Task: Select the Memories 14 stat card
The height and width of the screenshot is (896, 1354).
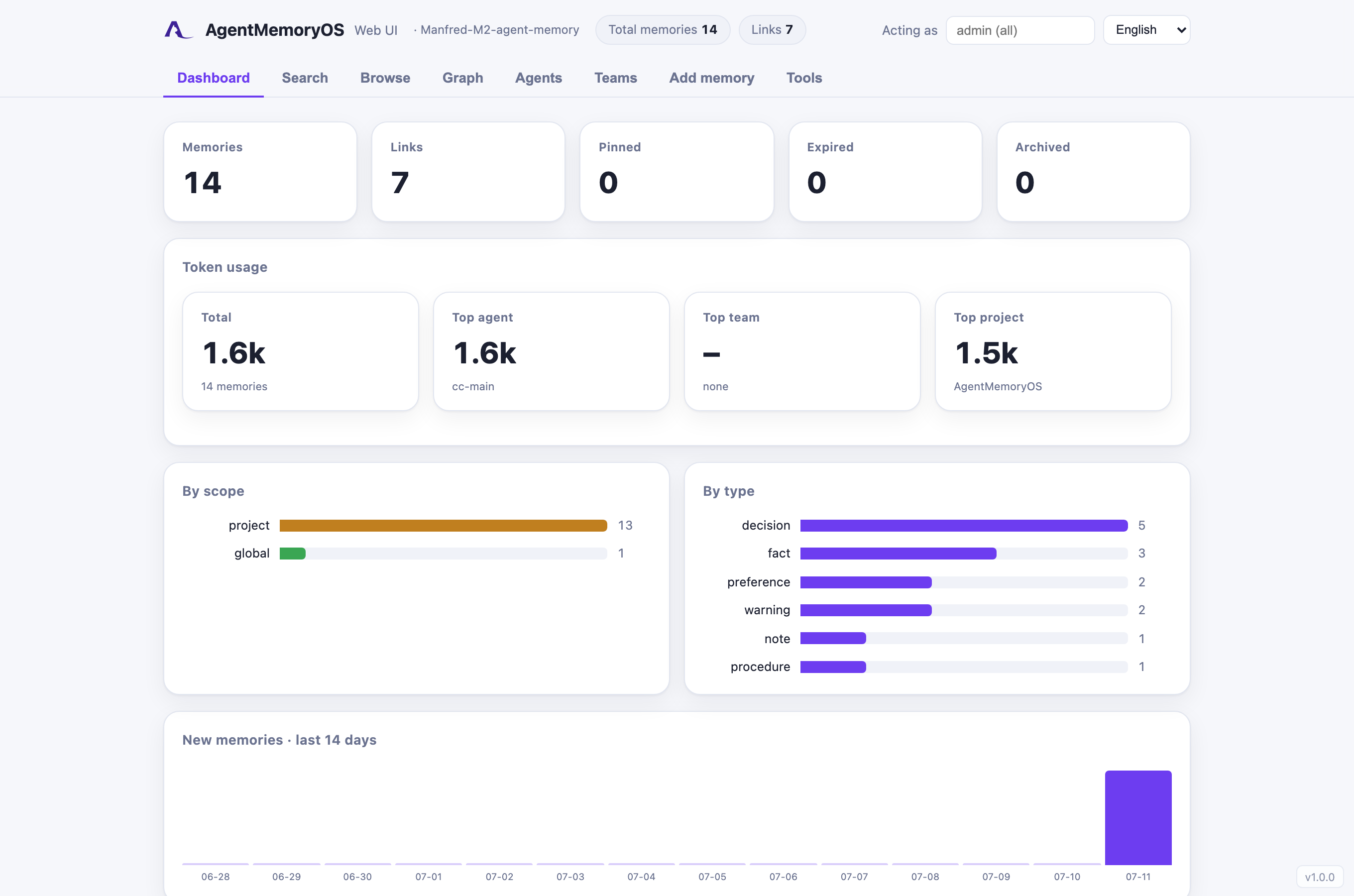Action: point(260,171)
